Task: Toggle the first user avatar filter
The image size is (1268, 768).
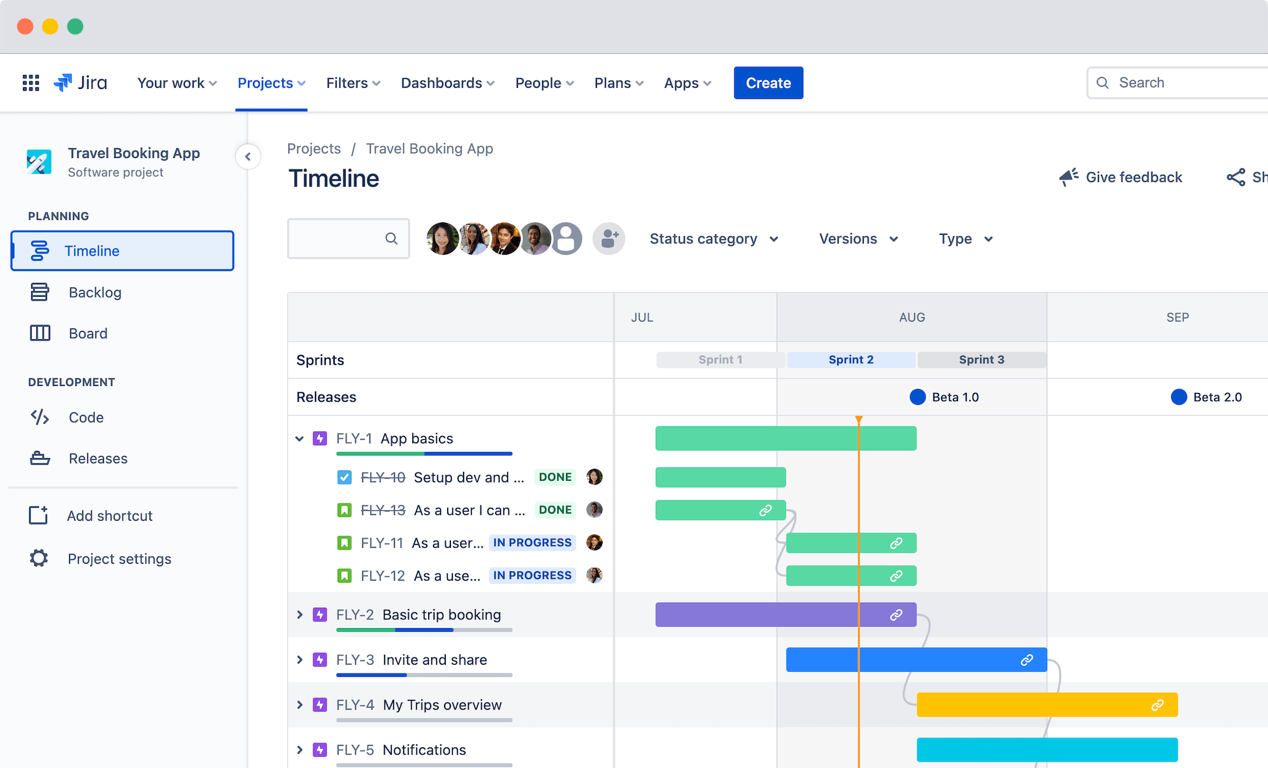Action: pyautogui.click(x=442, y=238)
